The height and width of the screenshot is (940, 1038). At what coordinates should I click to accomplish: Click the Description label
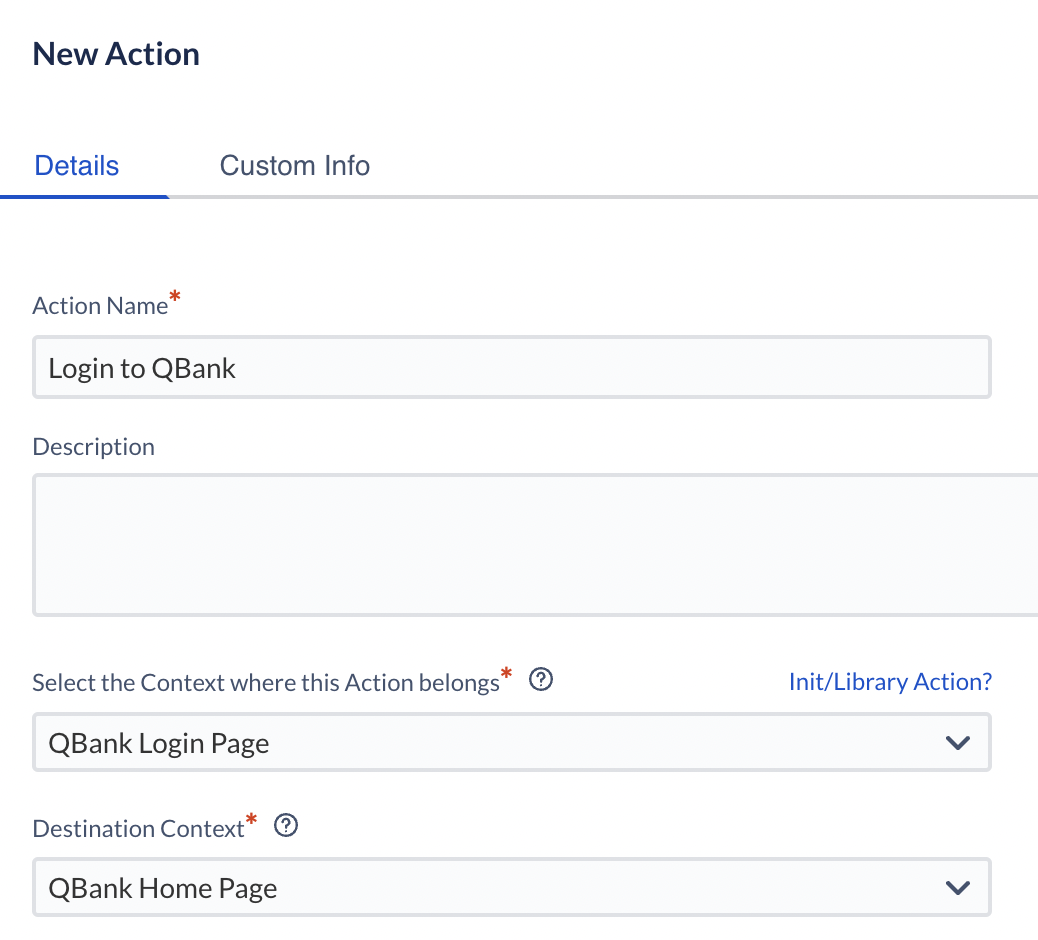coord(93,447)
